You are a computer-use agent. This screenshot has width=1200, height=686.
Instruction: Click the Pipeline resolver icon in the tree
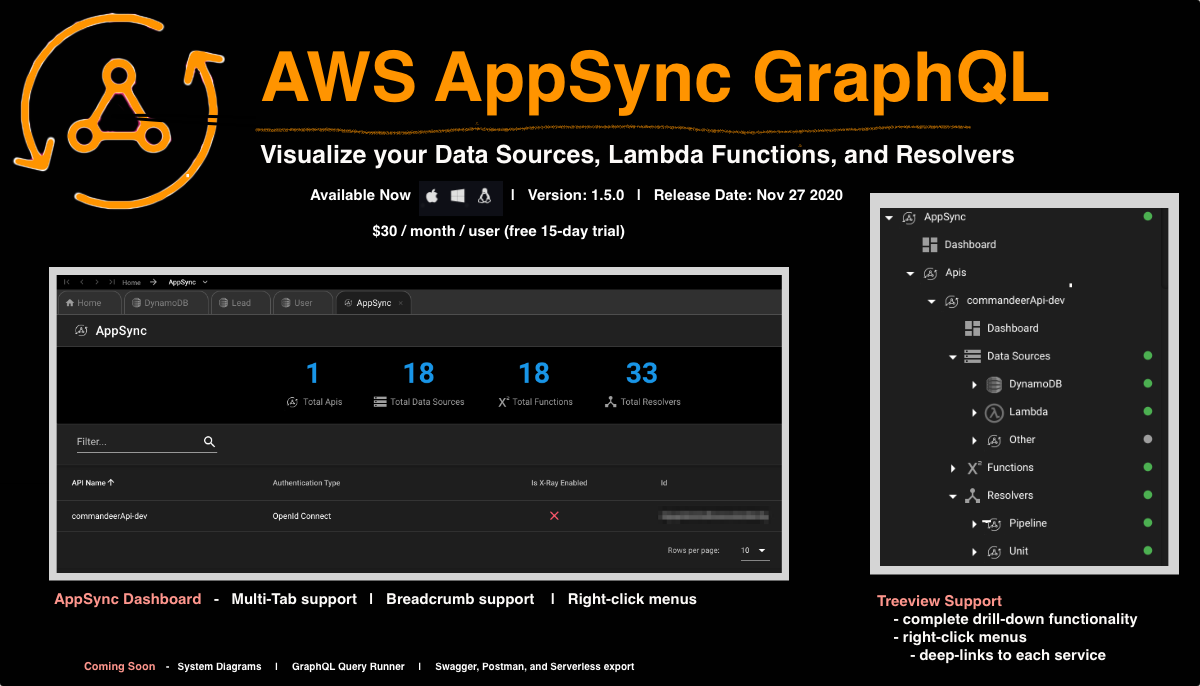(x=993, y=523)
